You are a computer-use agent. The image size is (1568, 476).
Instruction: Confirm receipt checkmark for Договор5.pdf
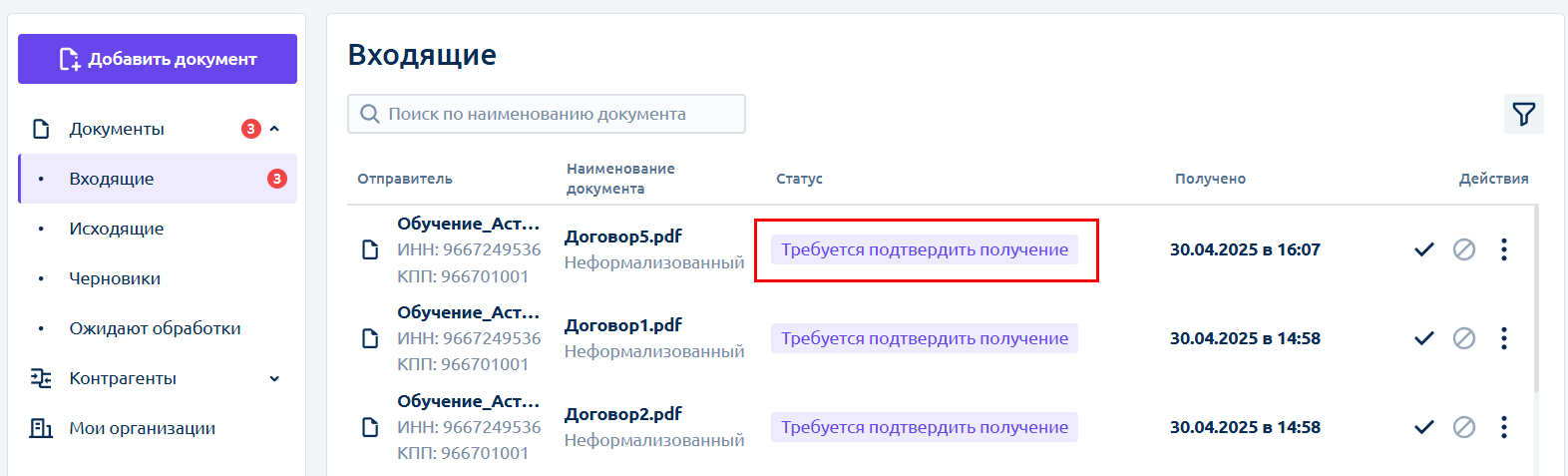[x=1424, y=249]
